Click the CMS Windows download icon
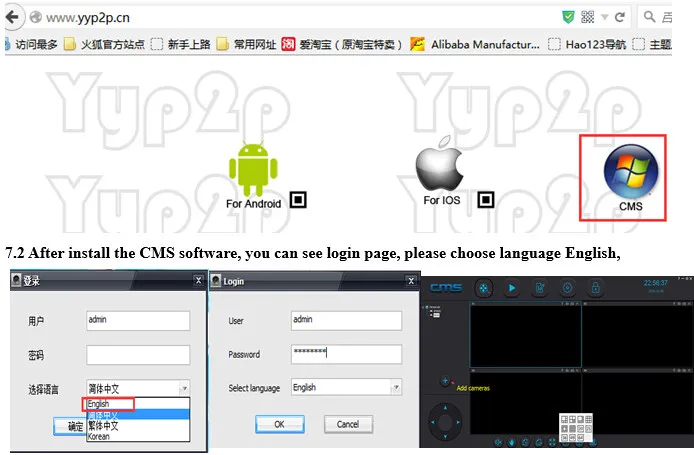 630,171
